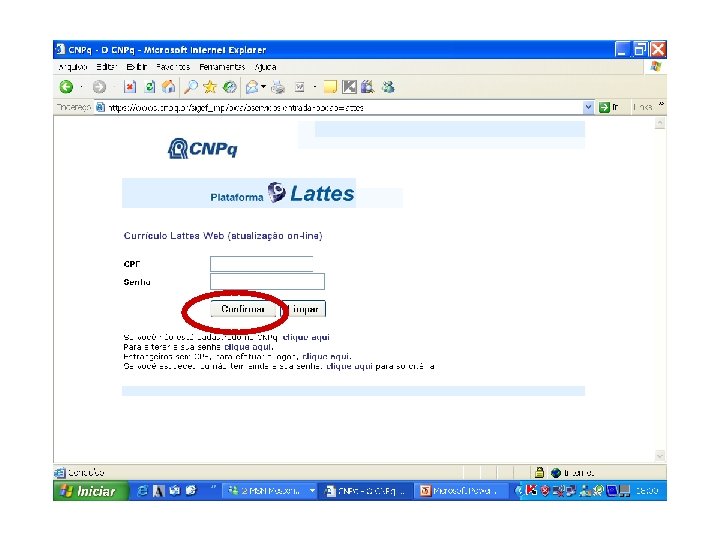Open the Exibir menu
The width and height of the screenshot is (720, 540).
click(x=136, y=67)
